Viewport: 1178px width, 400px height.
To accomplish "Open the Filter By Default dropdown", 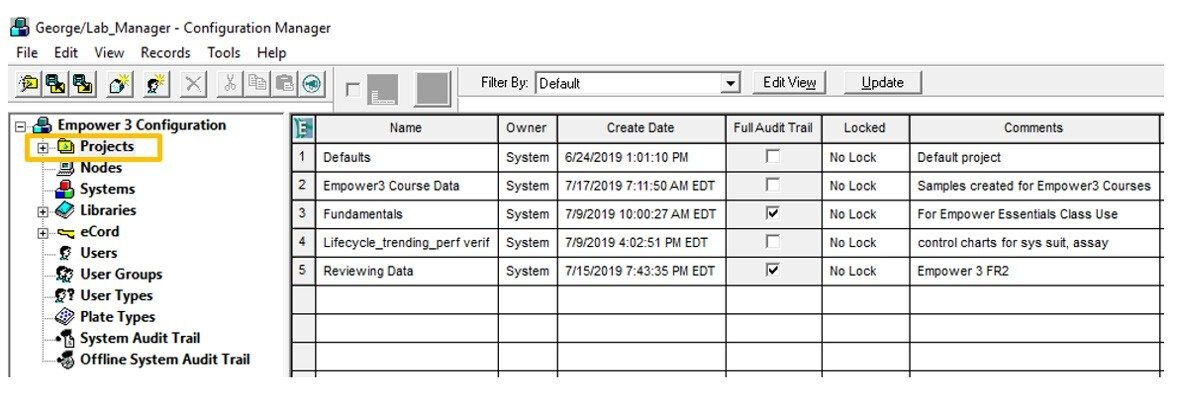I will click(x=731, y=83).
